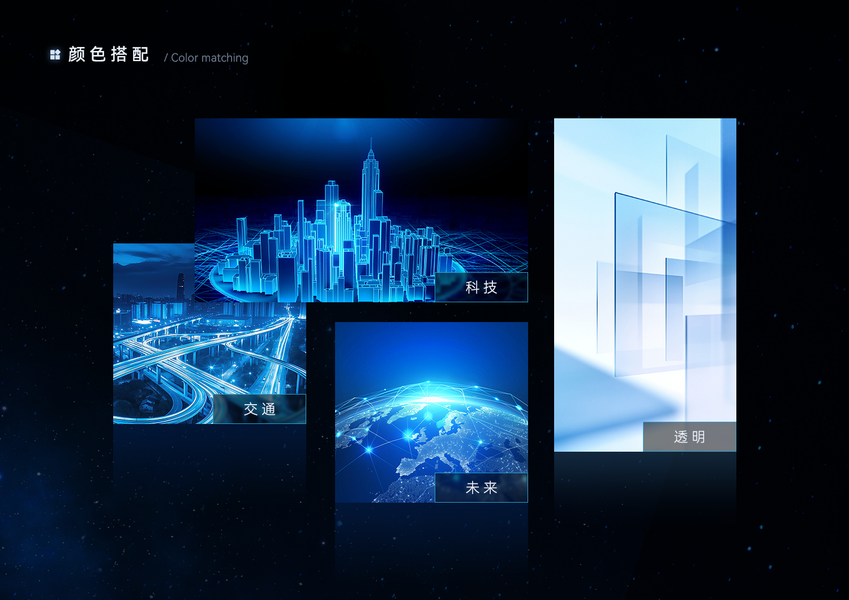
Task: Click the 颜色搭配 heading text
Action: point(108,55)
